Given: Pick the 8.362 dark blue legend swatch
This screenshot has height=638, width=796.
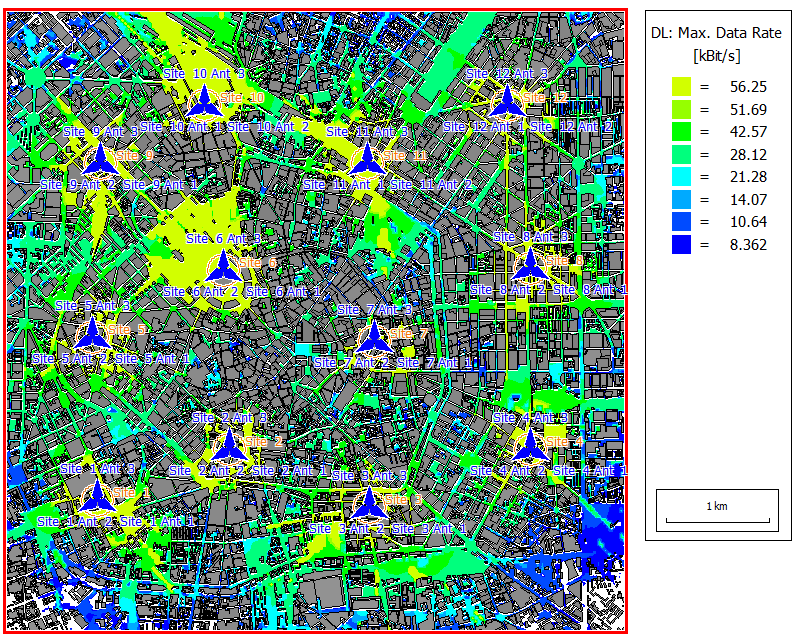Looking at the screenshot, I should (681, 244).
